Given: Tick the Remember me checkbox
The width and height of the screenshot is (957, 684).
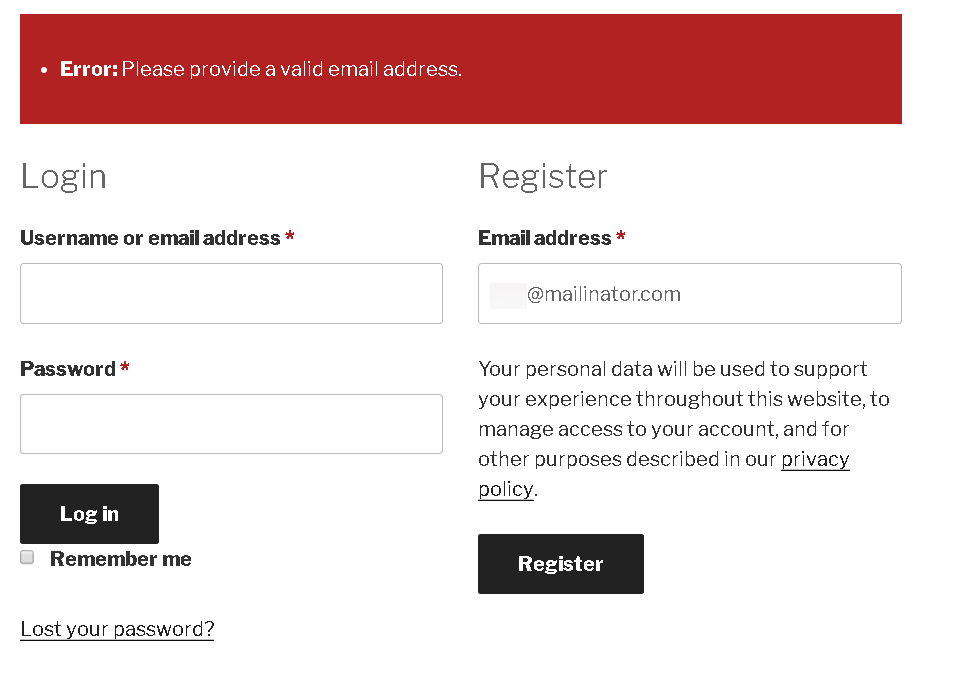Looking at the screenshot, I should click(x=27, y=557).
